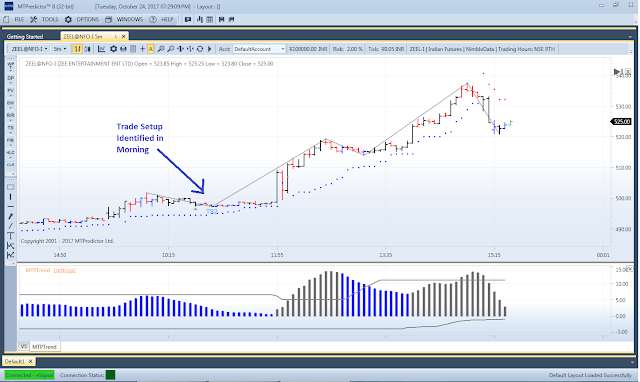Select the arrow drawing tool

point(11,216)
